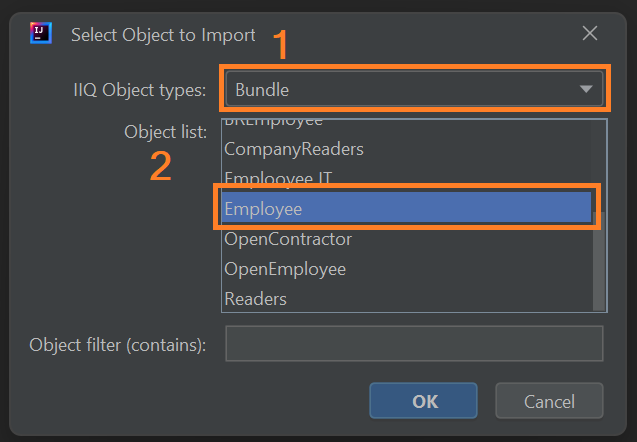This screenshot has width=637, height=442.
Task: Select Employee IT list entry
Action: [x=407, y=179]
